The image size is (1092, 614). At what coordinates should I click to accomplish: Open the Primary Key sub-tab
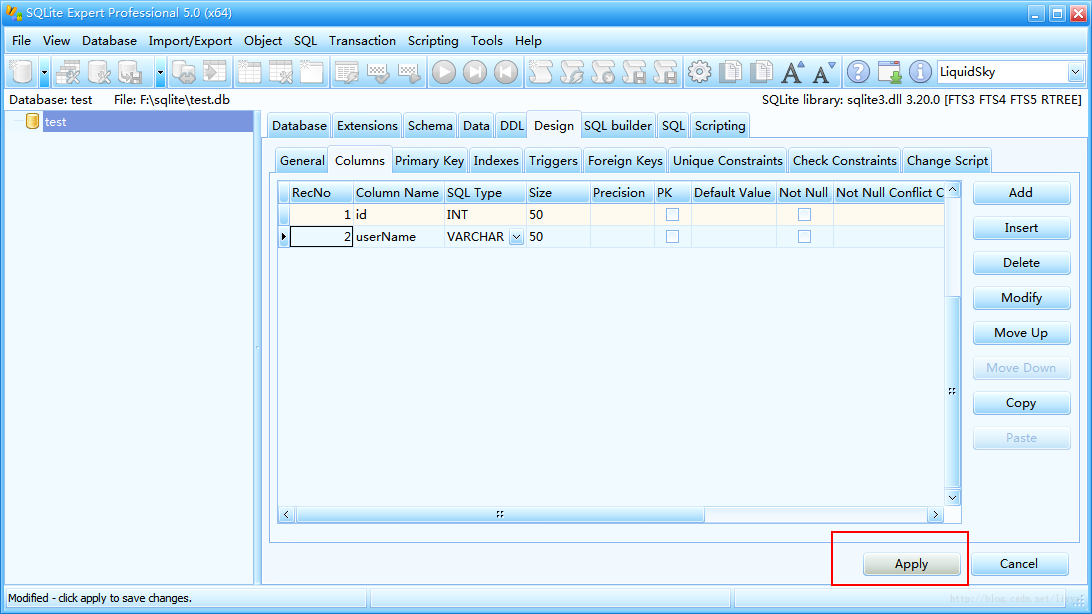coord(429,161)
